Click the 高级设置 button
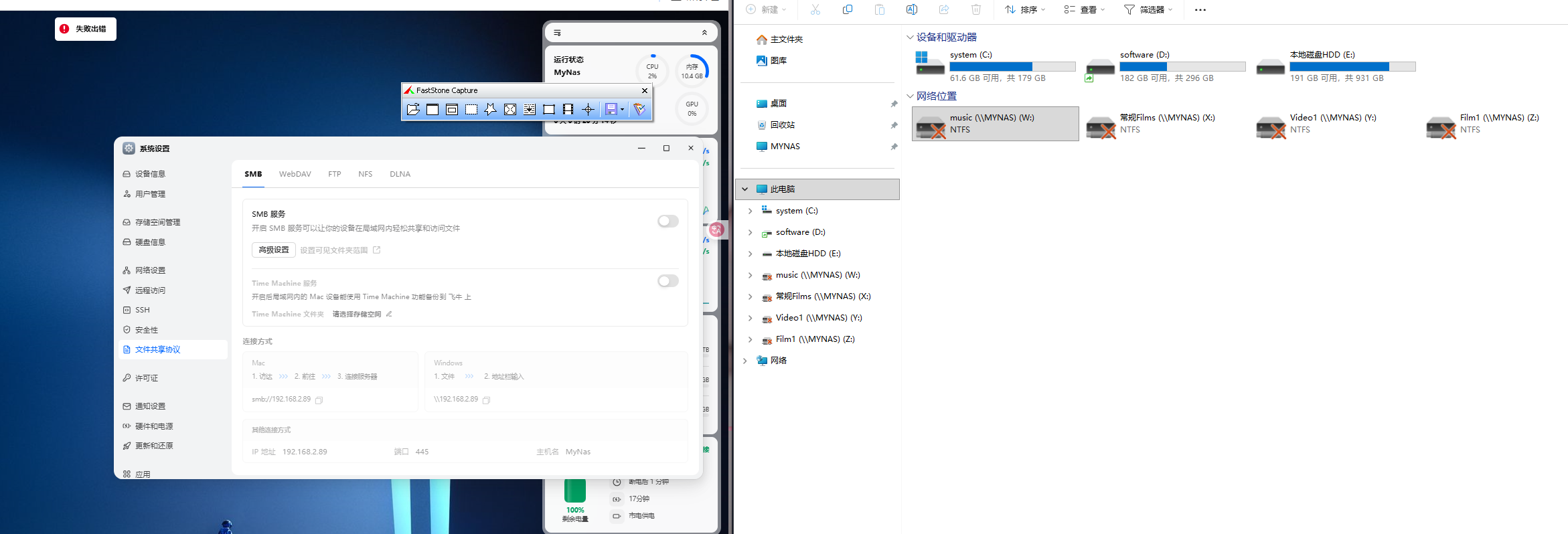This screenshot has width=1568, height=534. [274, 250]
